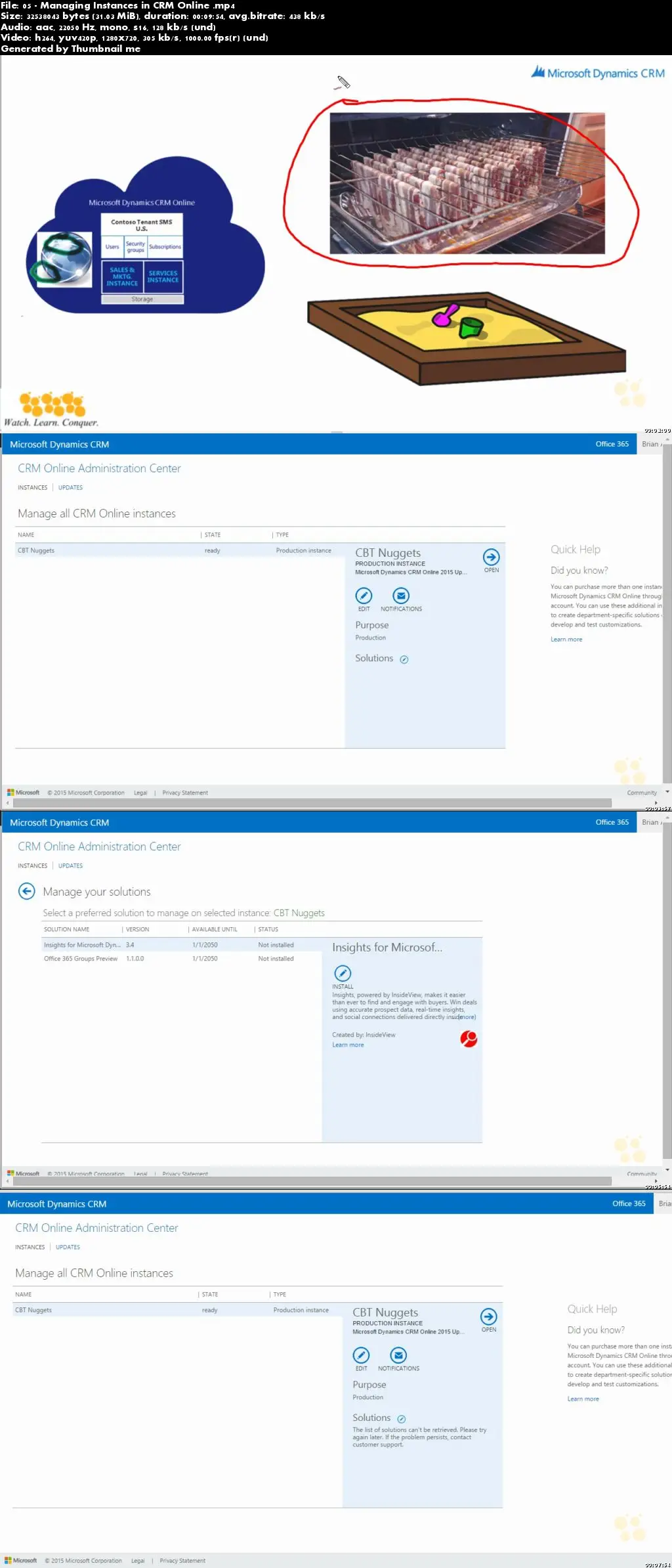Viewport: 672px width, 1568px height.
Task: Click SALES & MKTG. INSTANCE box in cloud diagram
Action: 122,277
